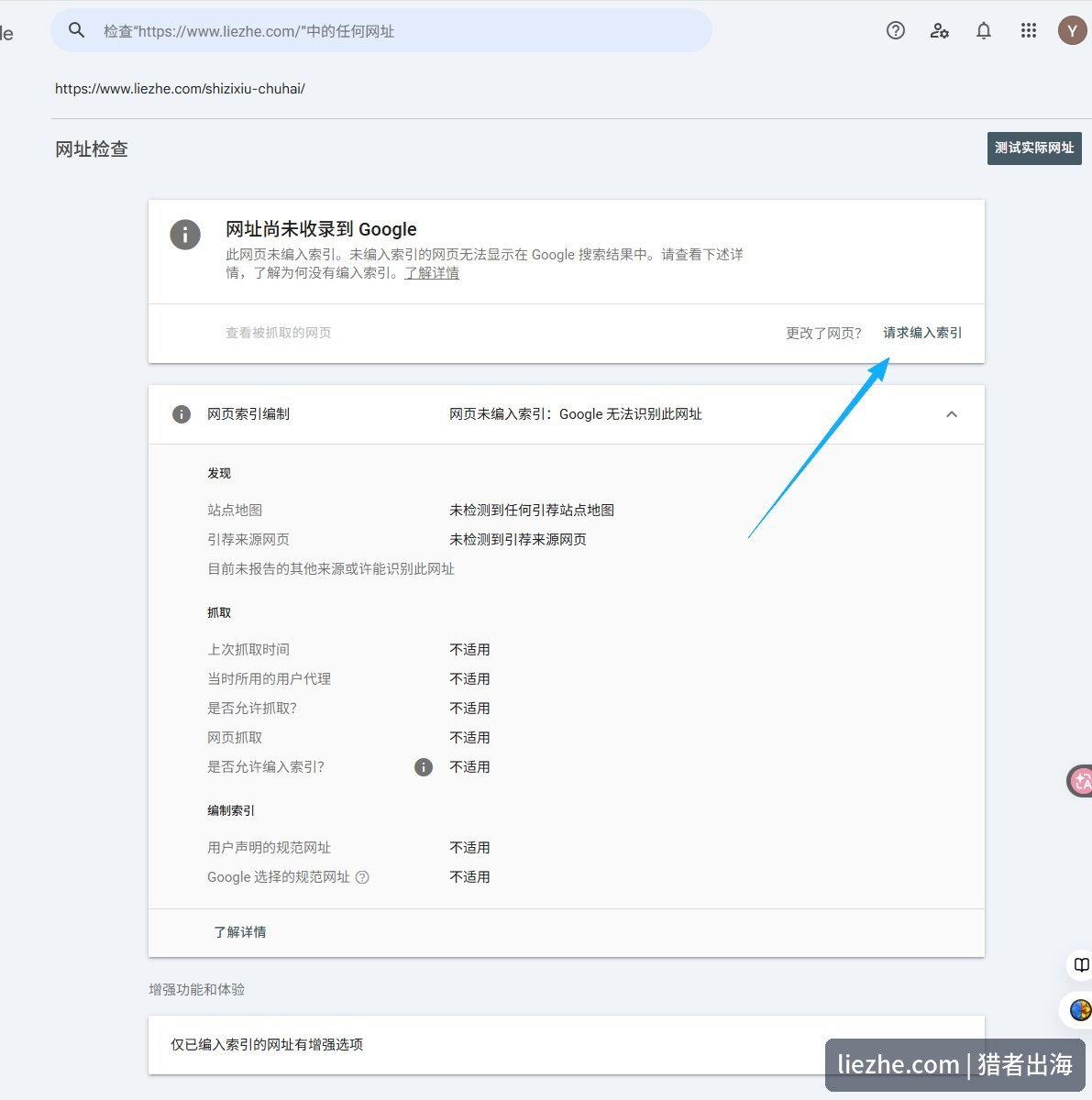Viewport: 1092px width, 1100px height.
Task: Open the 了解详情 link in info card
Action: coord(432,273)
